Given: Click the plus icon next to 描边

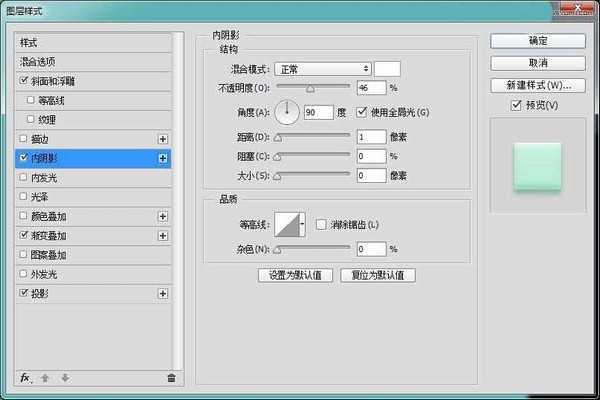Looking at the screenshot, I should [x=162, y=139].
